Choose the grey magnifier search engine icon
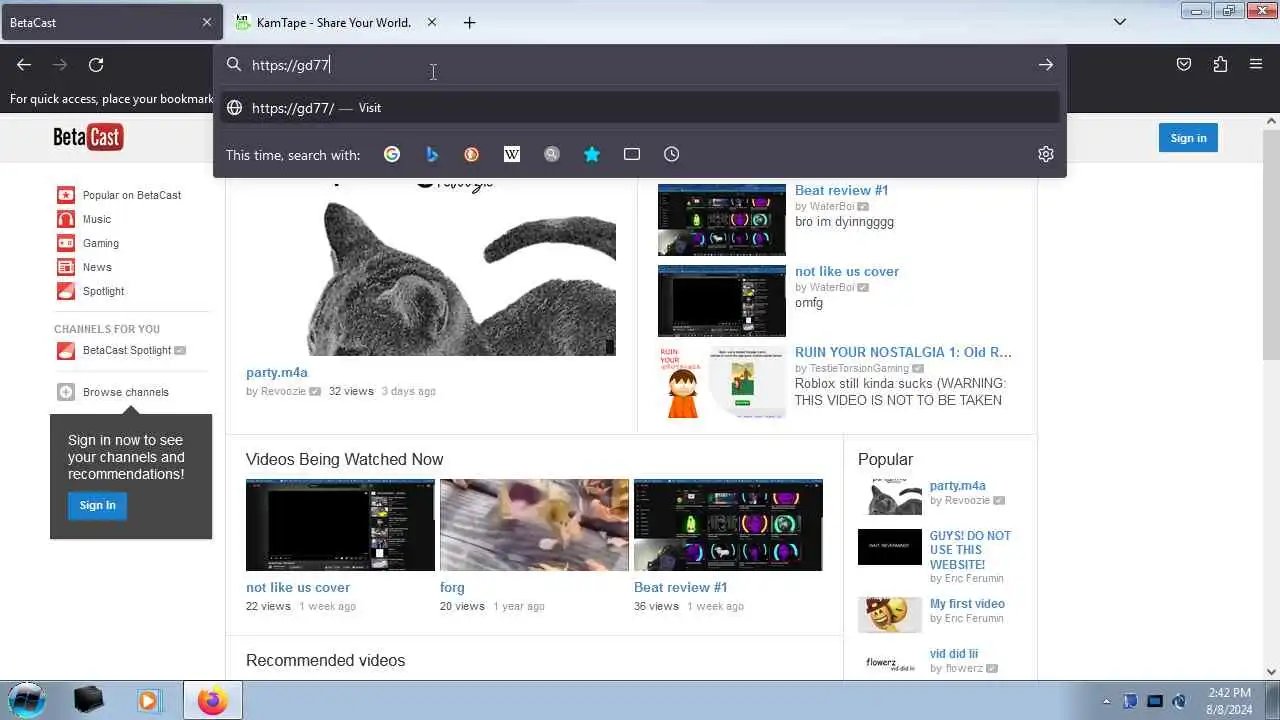 (x=552, y=154)
